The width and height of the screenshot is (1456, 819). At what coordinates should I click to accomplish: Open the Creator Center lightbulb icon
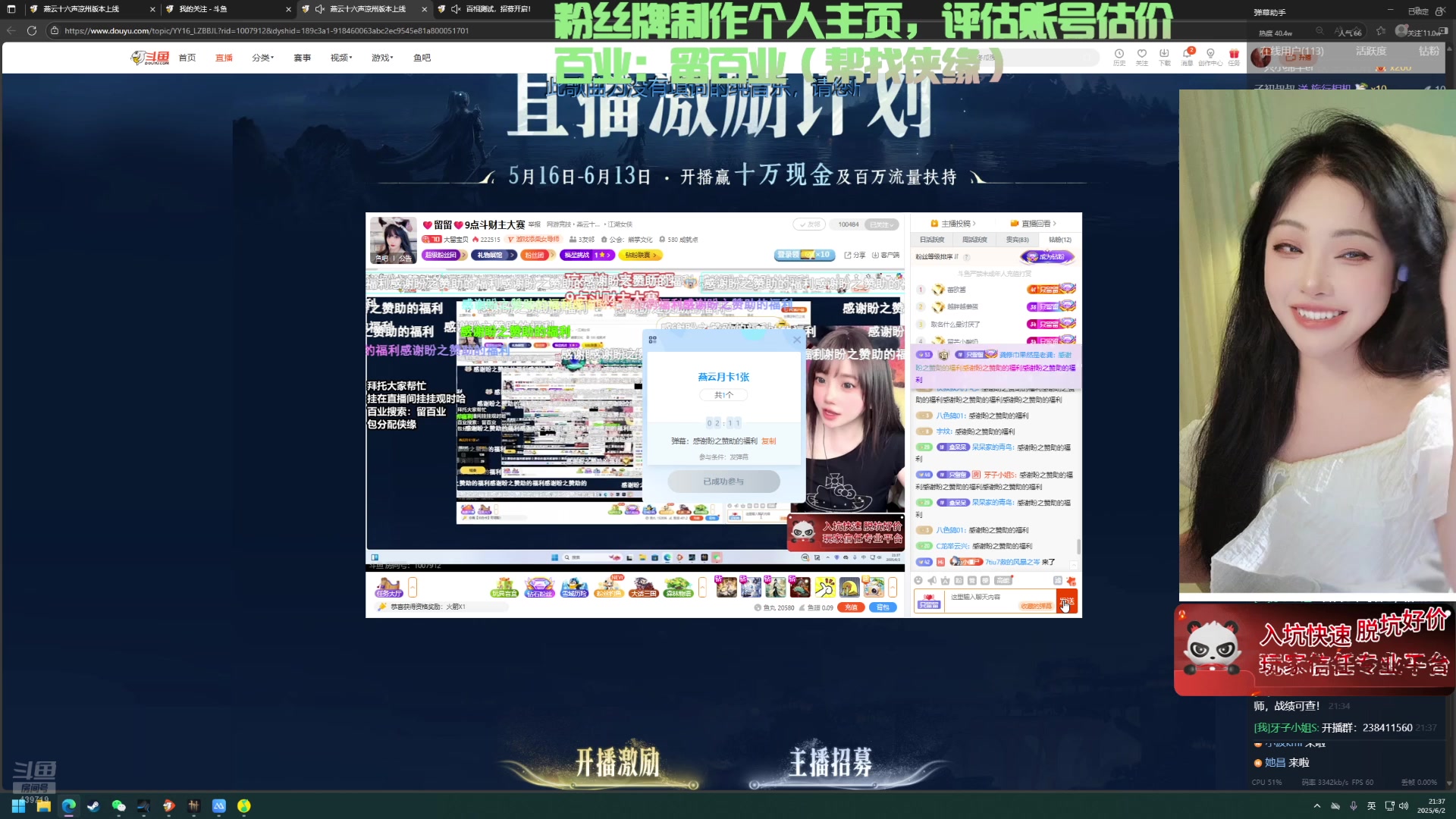[x=1210, y=54]
